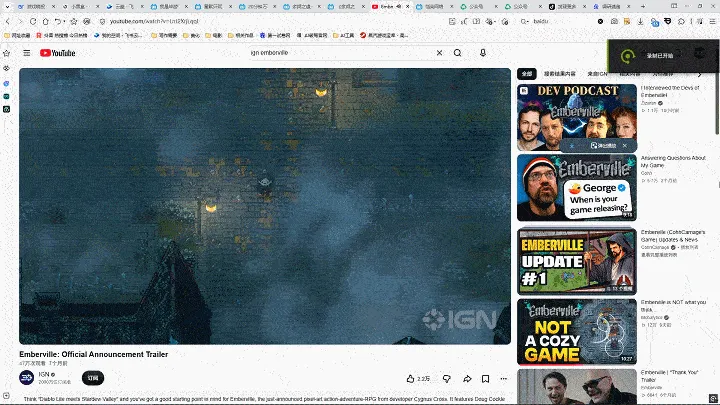The height and width of the screenshot is (405, 720).
Task: Open Emberville Update #1 thumbnail
Action: pos(577,261)
